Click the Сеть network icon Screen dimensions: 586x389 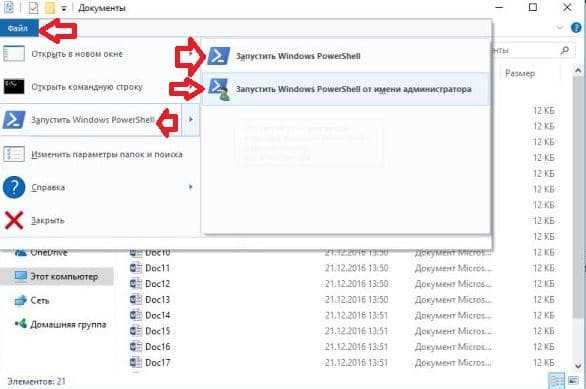coord(21,300)
